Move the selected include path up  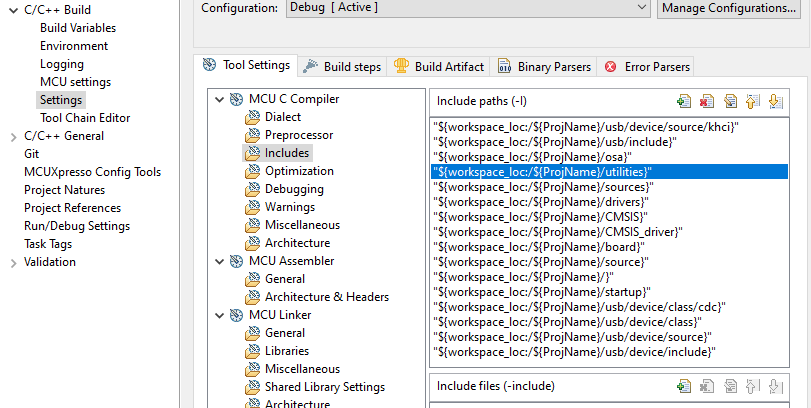click(753, 101)
